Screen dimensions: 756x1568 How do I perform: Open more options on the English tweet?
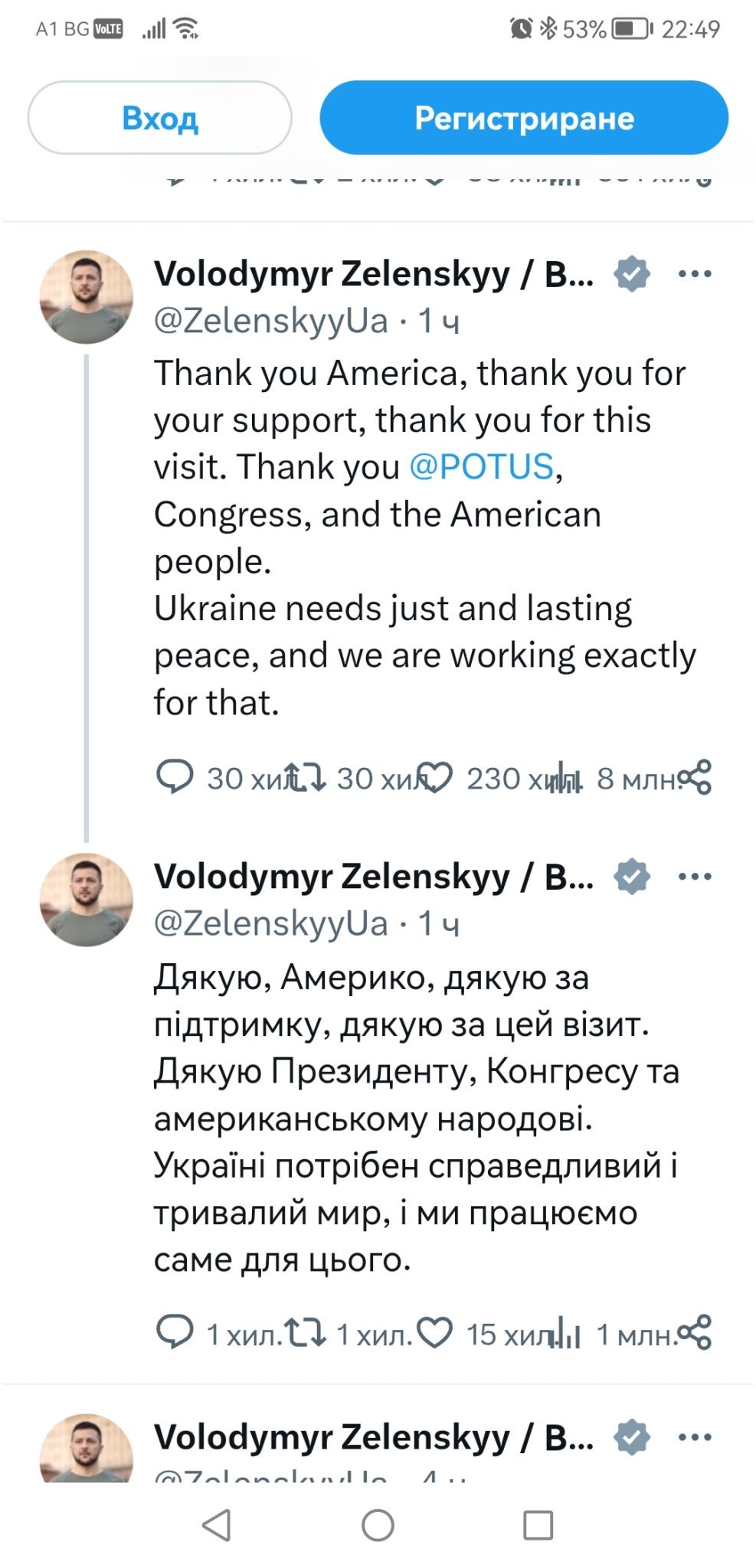(x=695, y=274)
